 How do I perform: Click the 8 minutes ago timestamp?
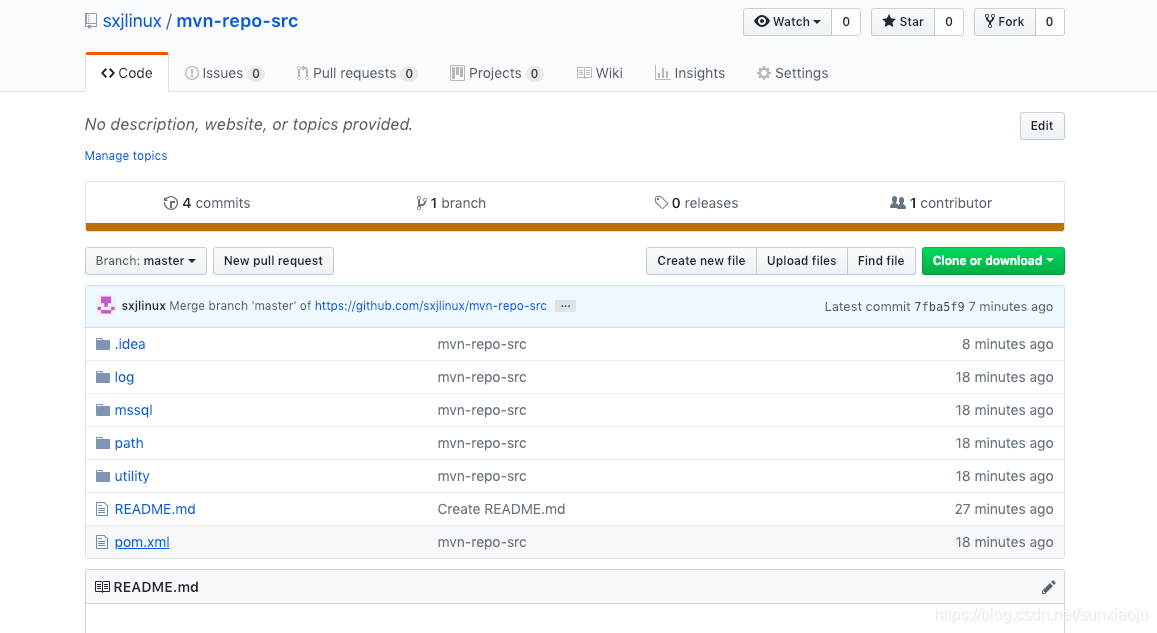1007,345
